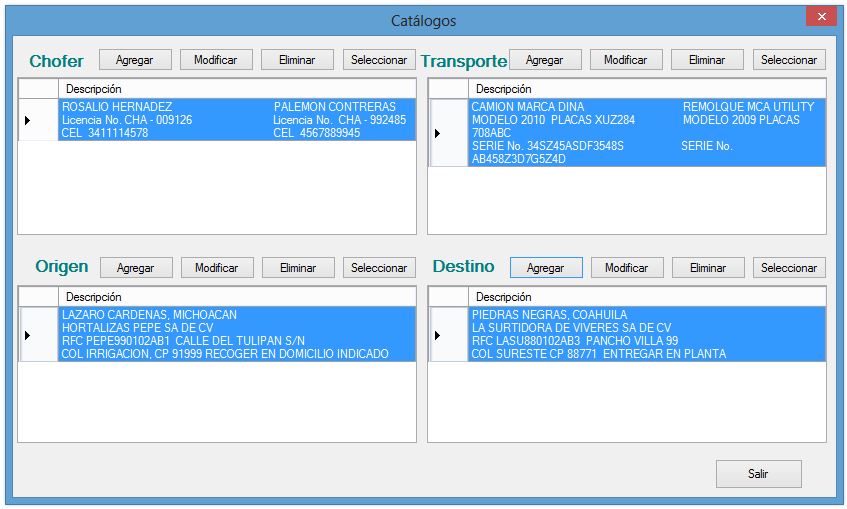
Task: Click Modificar in the Transporte section
Action: (x=626, y=60)
